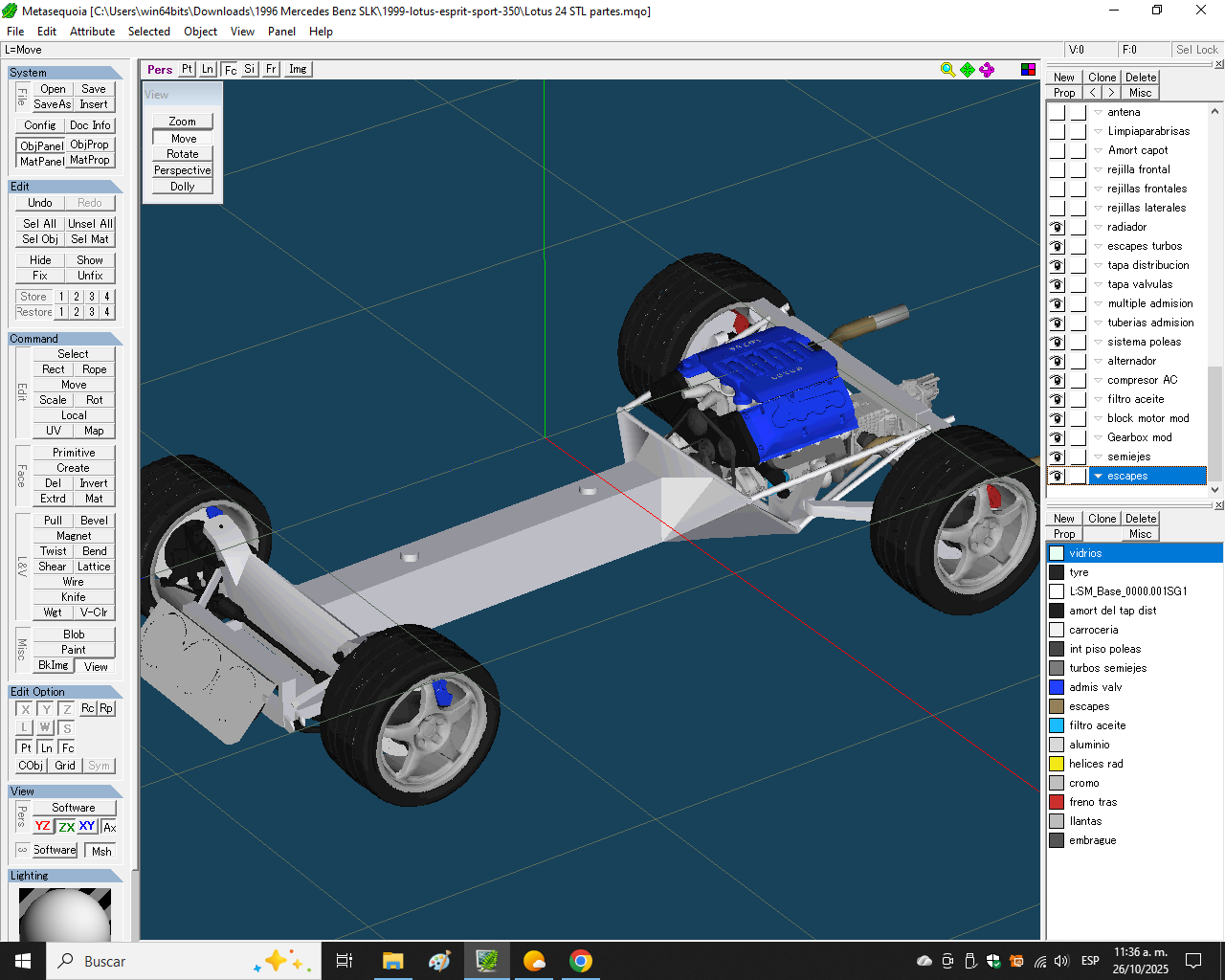
Task: Click the Lighting sphere preview
Action: (64, 915)
